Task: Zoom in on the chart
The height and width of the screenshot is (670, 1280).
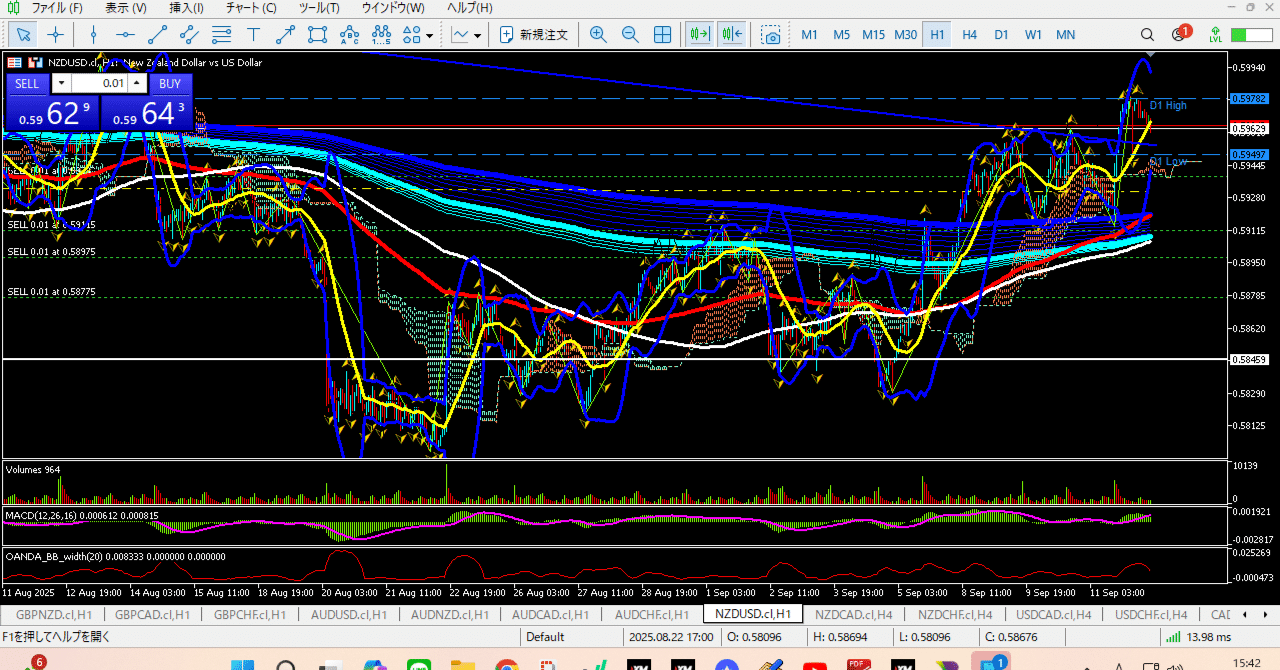Action: 598,34
